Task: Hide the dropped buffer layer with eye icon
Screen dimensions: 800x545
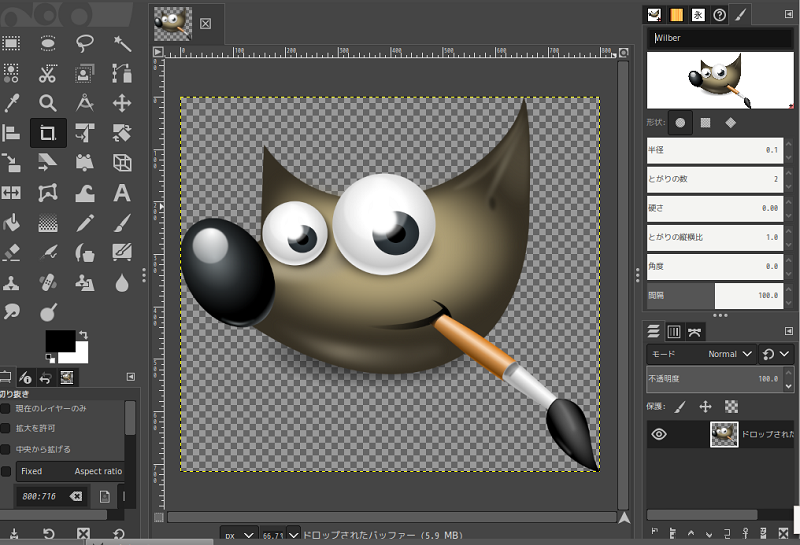Action: click(659, 434)
